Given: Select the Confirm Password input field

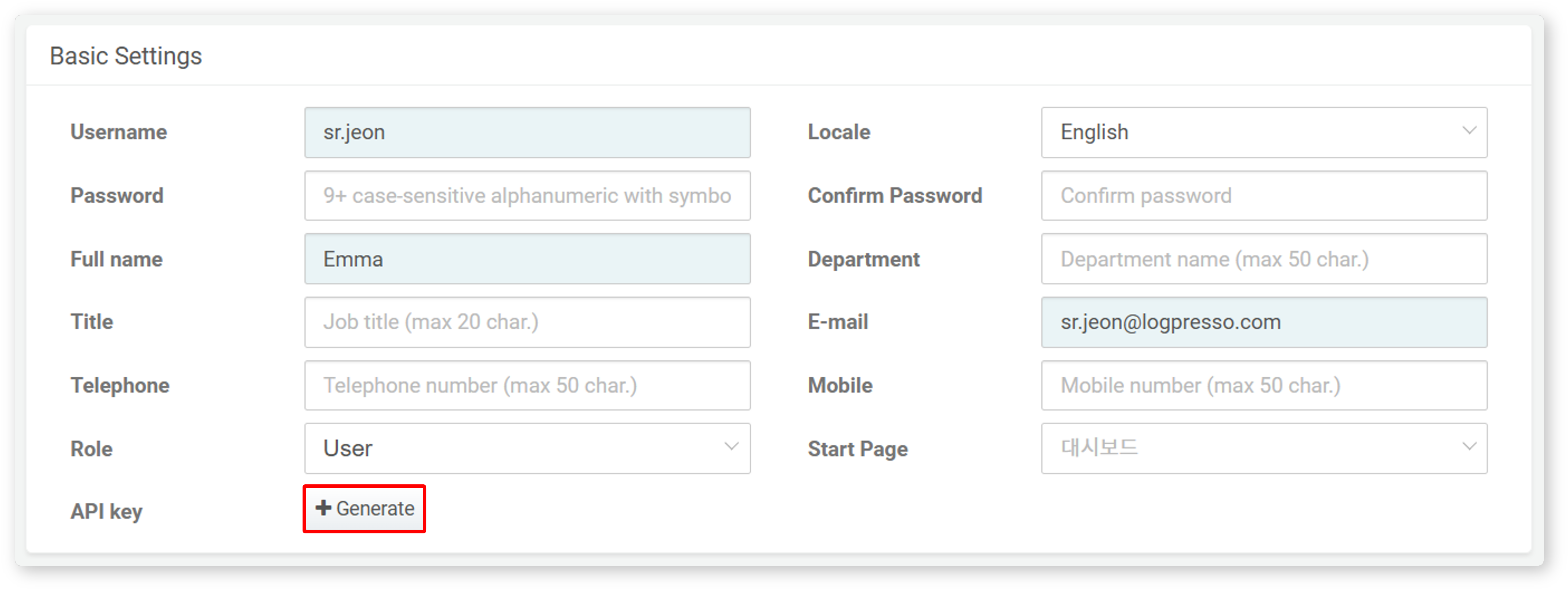Looking at the screenshot, I should click(1263, 196).
